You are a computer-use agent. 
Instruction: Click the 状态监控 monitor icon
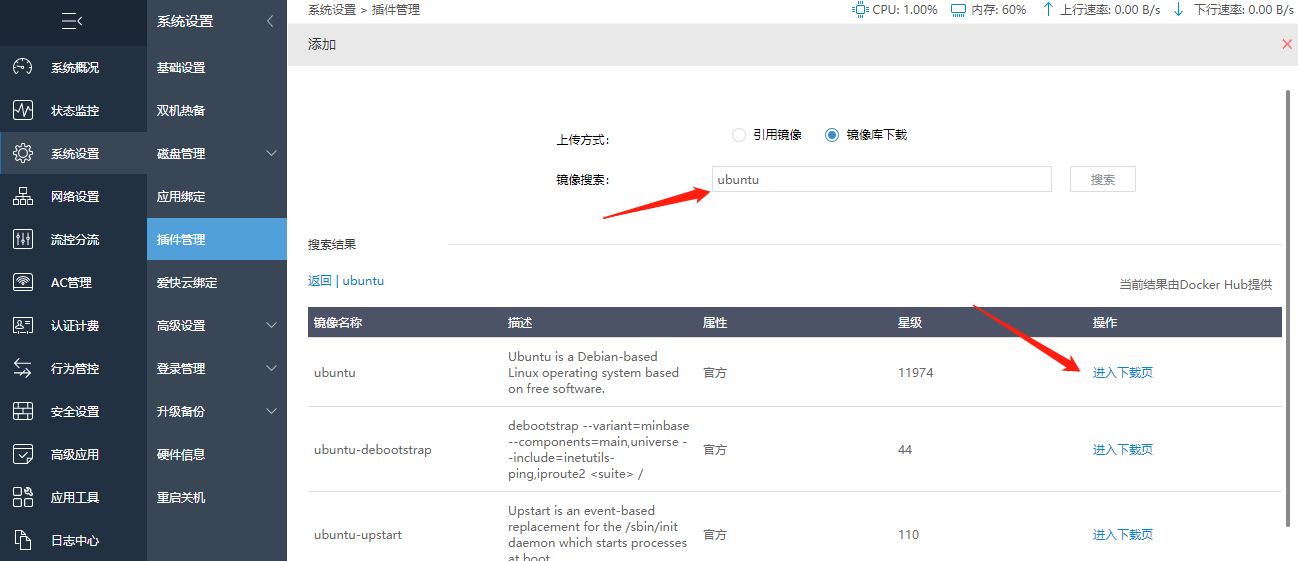coord(22,111)
